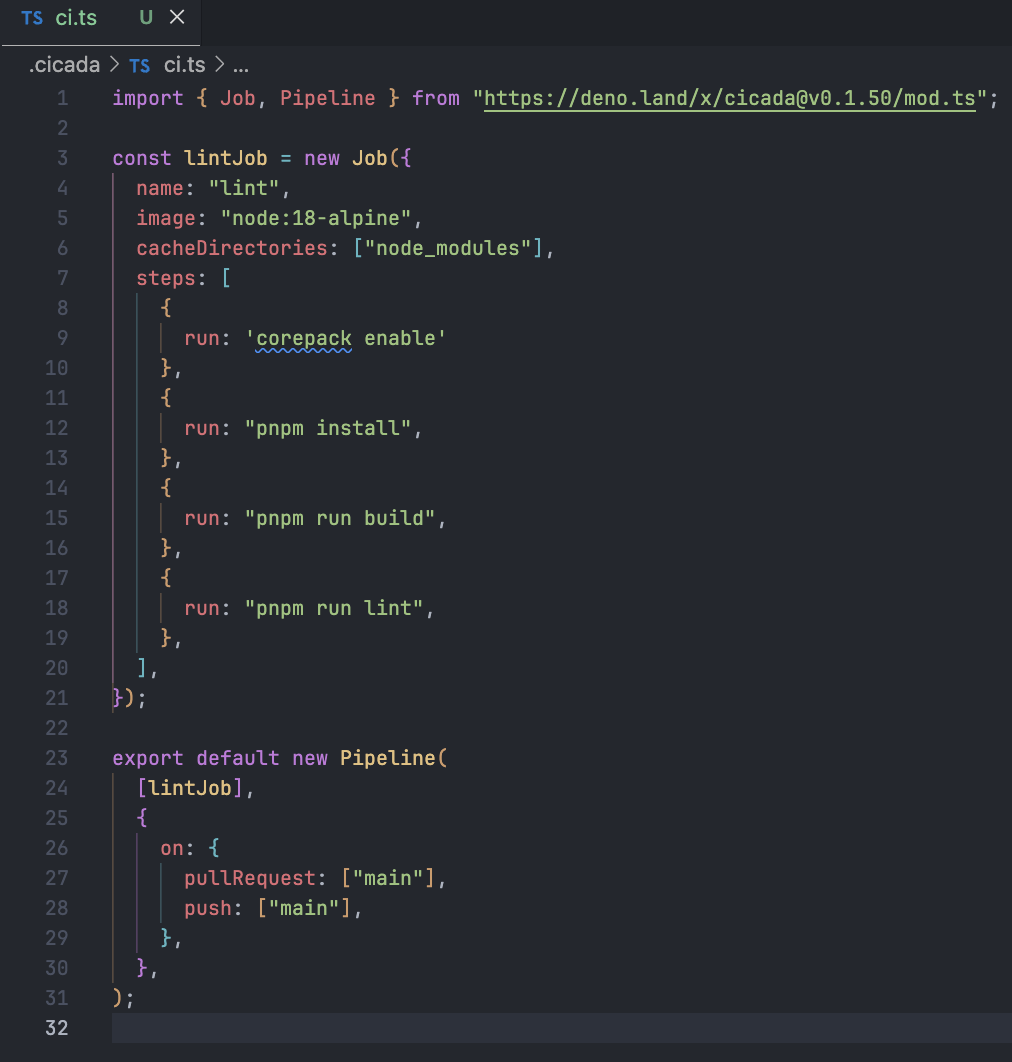Screen dimensions: 1012x1062
Task: Open the .cicada folder breadcrumb
Action: [x=65, y=66]
